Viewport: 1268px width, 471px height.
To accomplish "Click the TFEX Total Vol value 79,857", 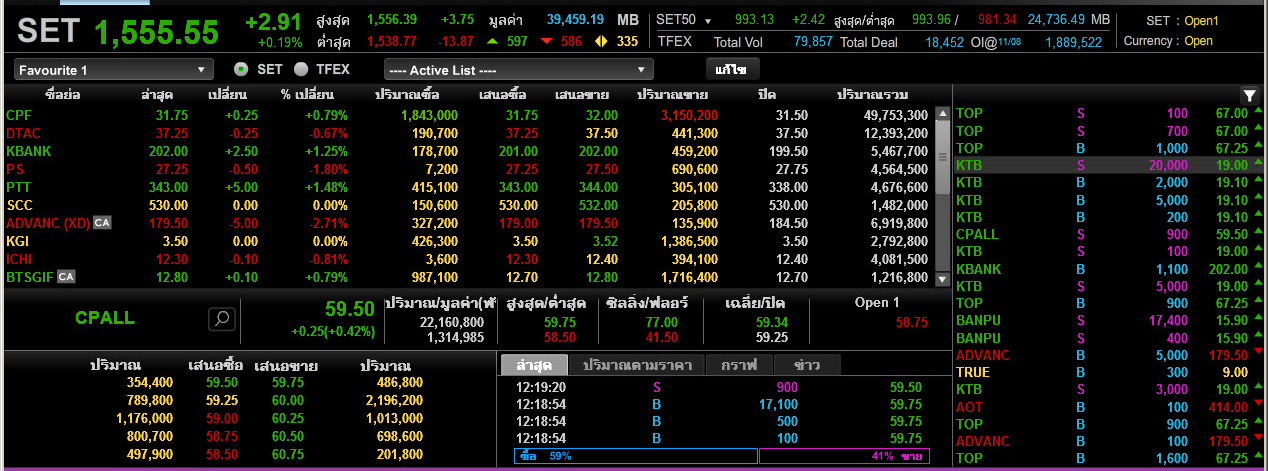I will pyautogui.click(x=813, y=42).
